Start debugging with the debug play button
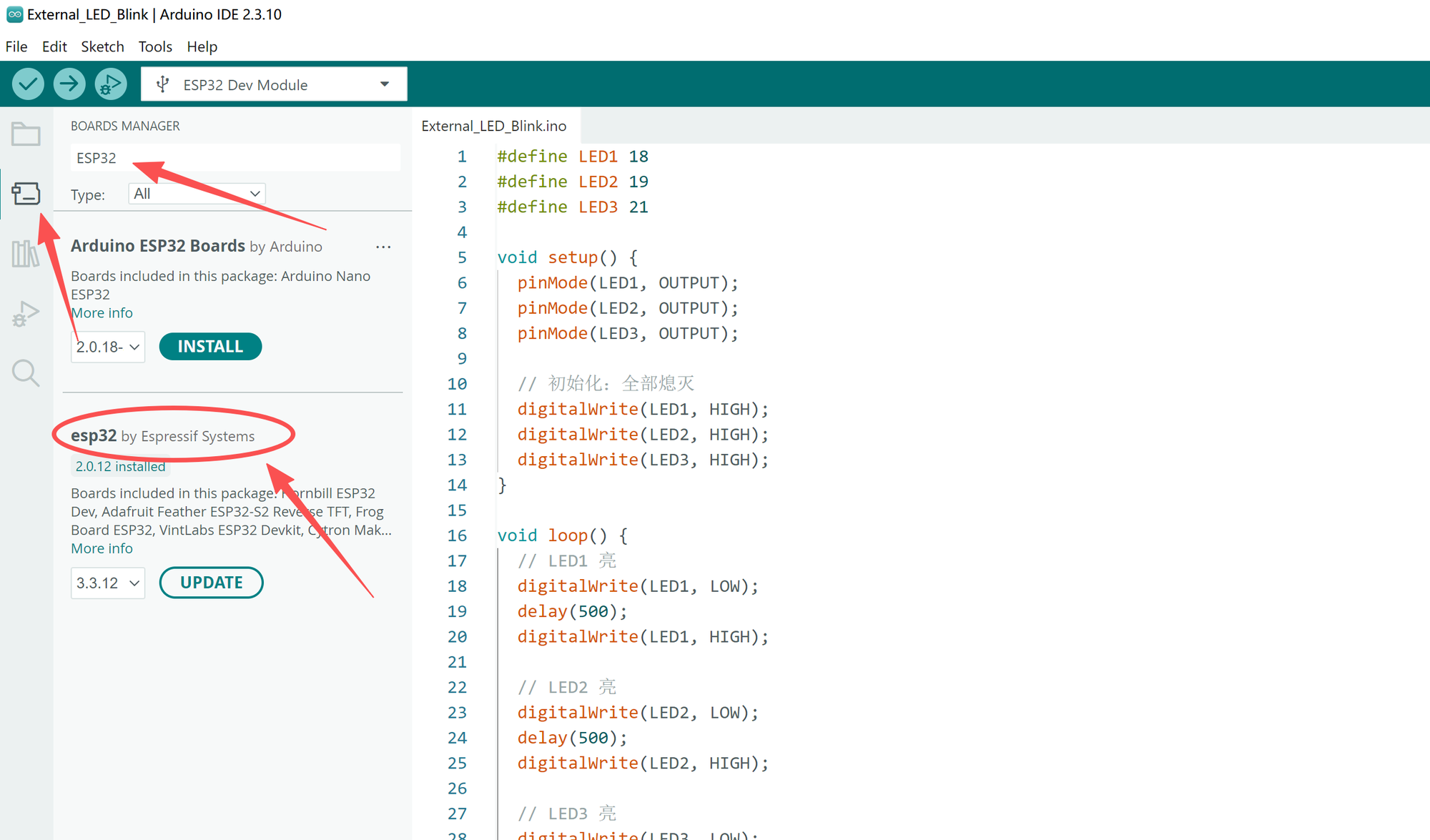1430x840 pixels. [111, 84]
